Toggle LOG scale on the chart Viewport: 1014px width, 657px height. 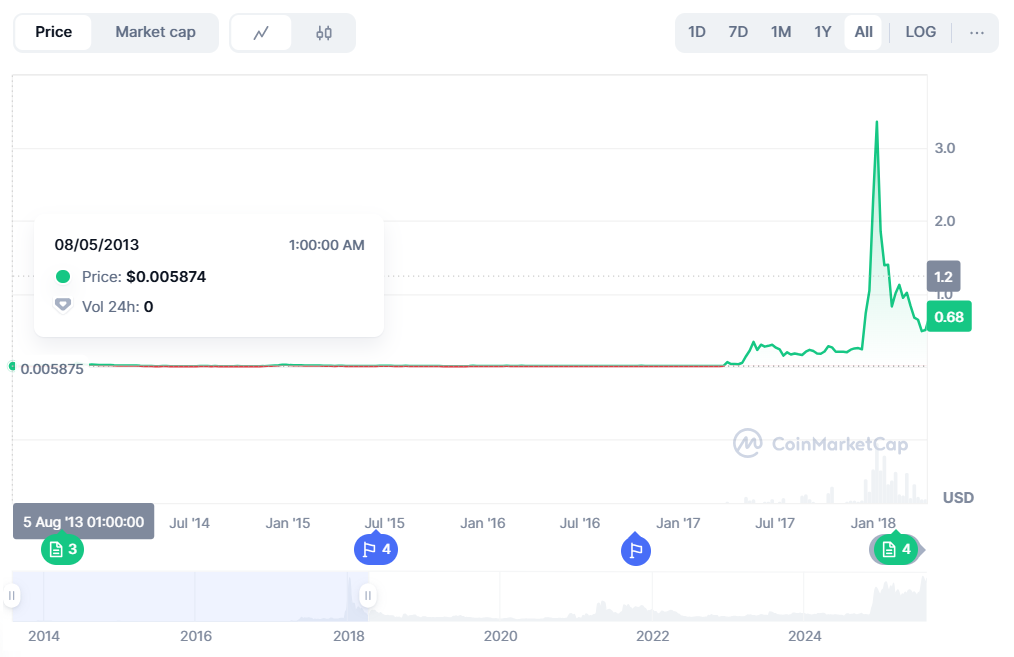(920, 32)
